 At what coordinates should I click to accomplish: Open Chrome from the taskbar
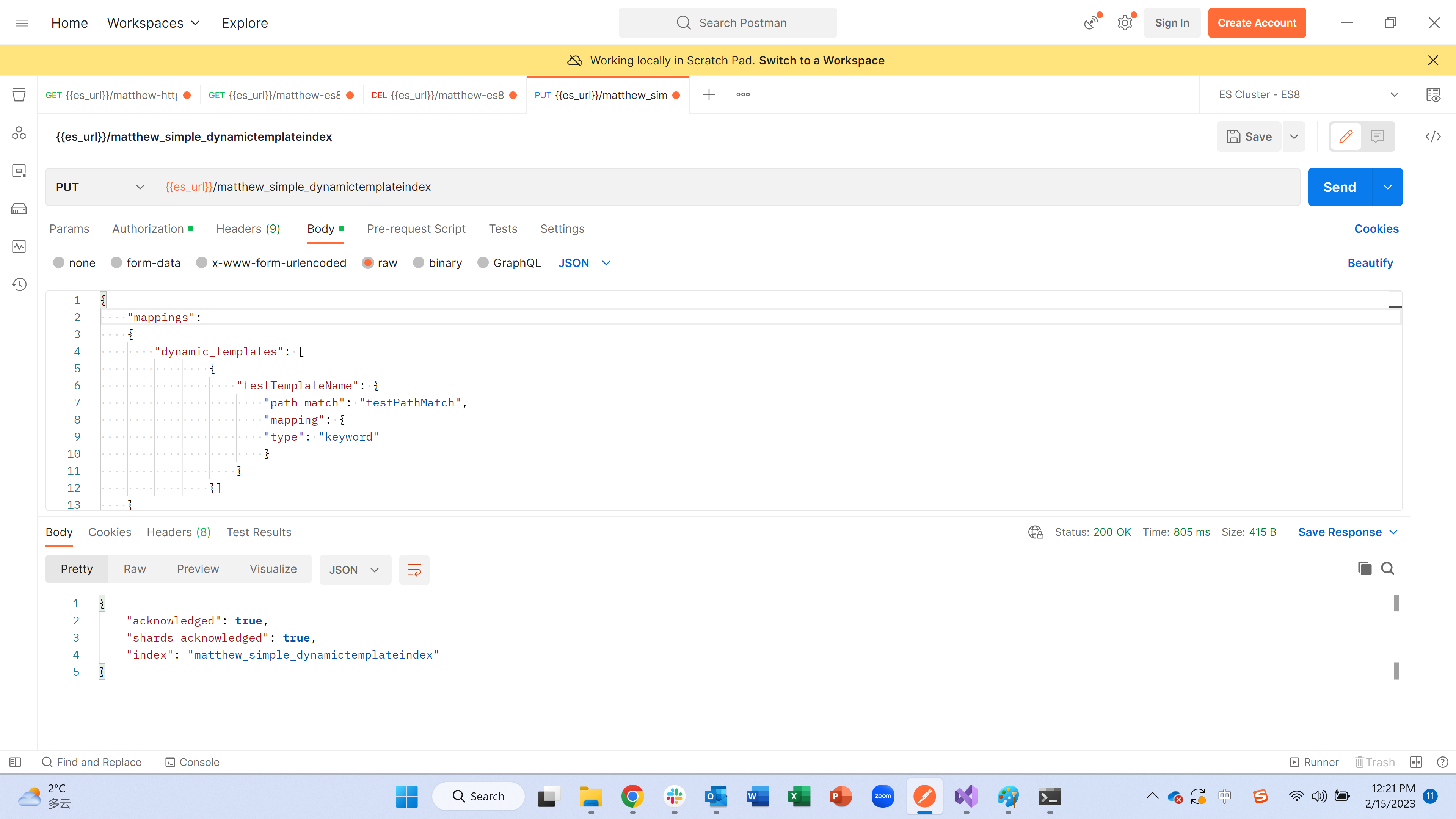(632, 796)
